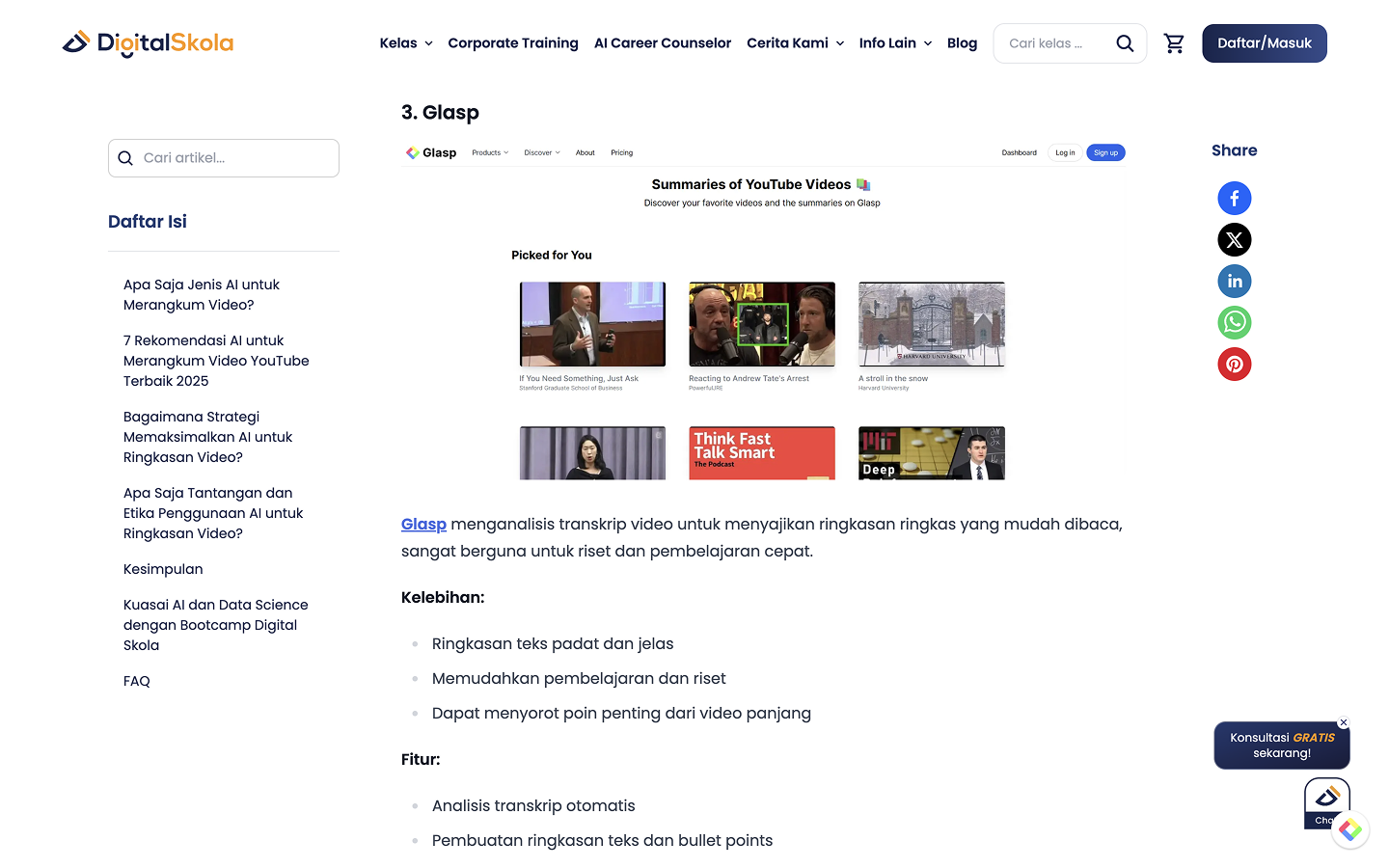Jump to Kesimpulan section

pyautogui.click(x=163, y=569)
